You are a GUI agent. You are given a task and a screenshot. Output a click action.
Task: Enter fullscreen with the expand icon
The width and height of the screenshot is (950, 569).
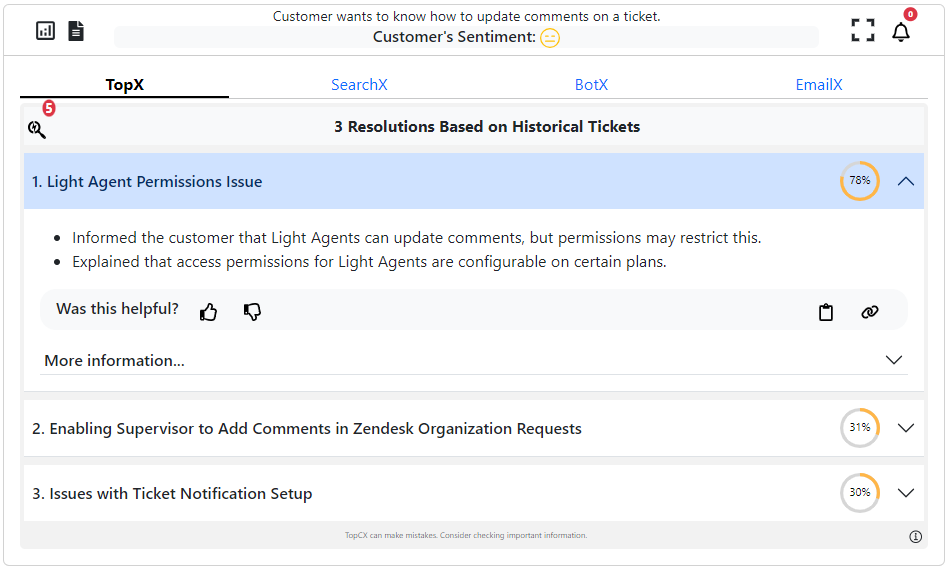tap(862, 30)
